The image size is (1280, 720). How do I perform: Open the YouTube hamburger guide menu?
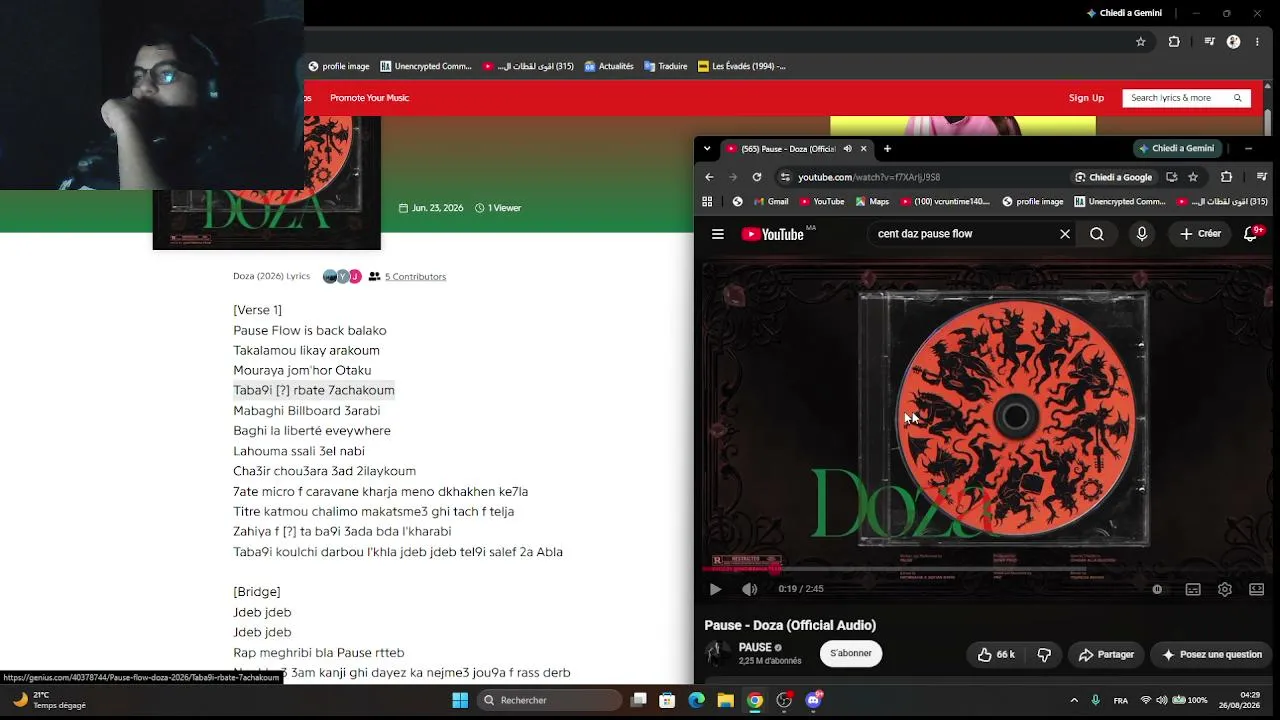[x=717, y=234]
